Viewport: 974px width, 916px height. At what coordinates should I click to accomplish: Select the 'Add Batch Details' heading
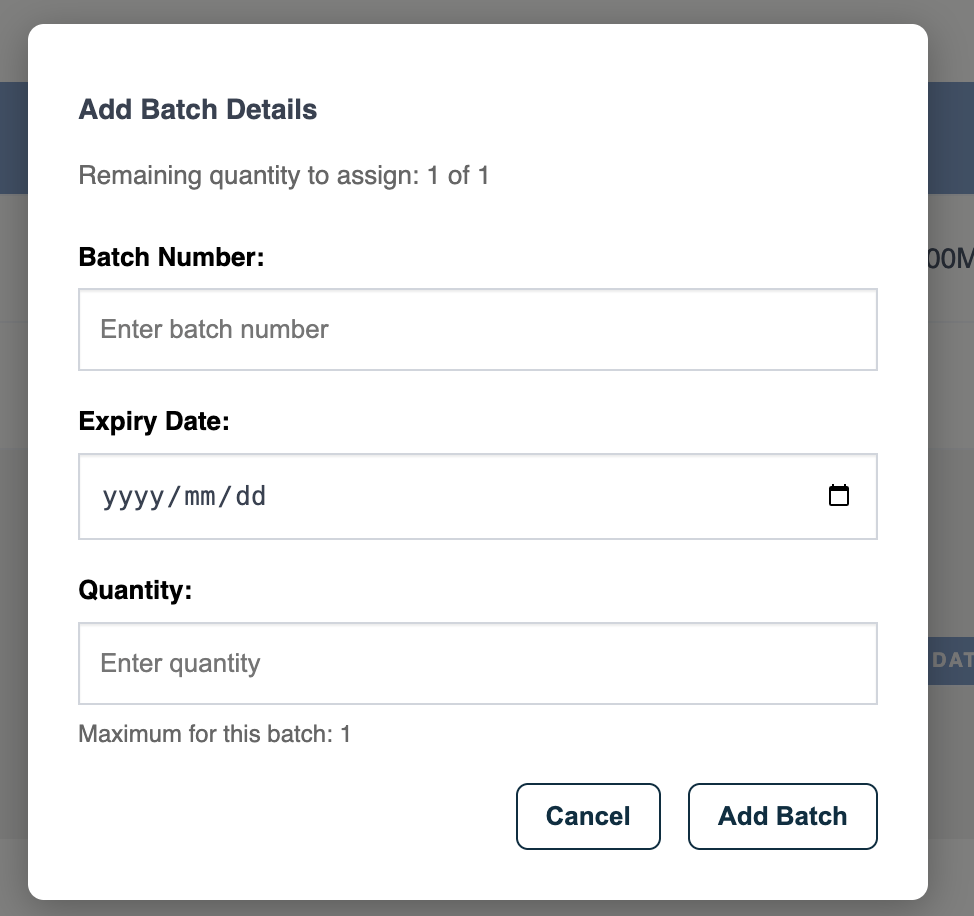[198, 109]
